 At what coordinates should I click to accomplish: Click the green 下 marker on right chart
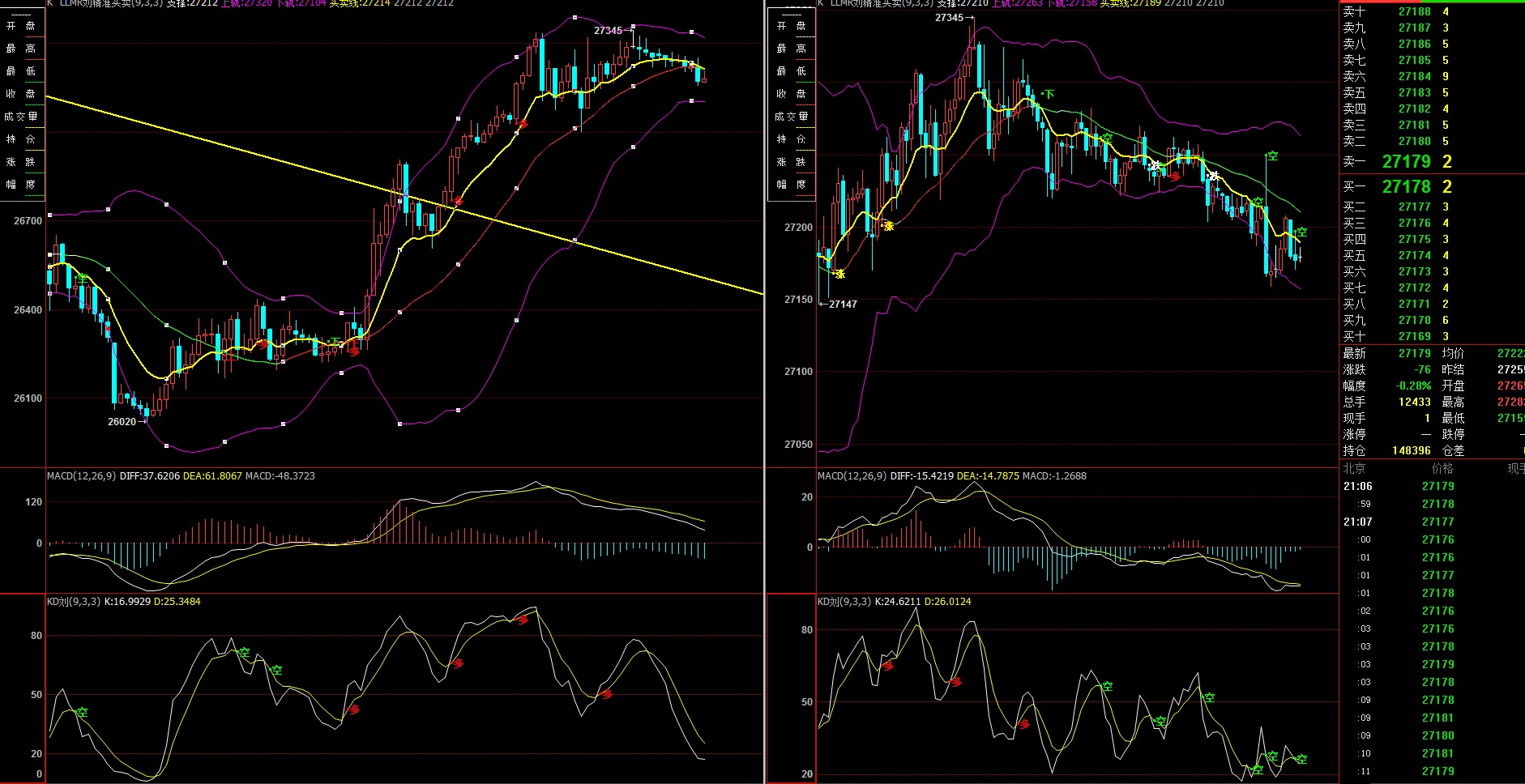tap(1049, 95)
